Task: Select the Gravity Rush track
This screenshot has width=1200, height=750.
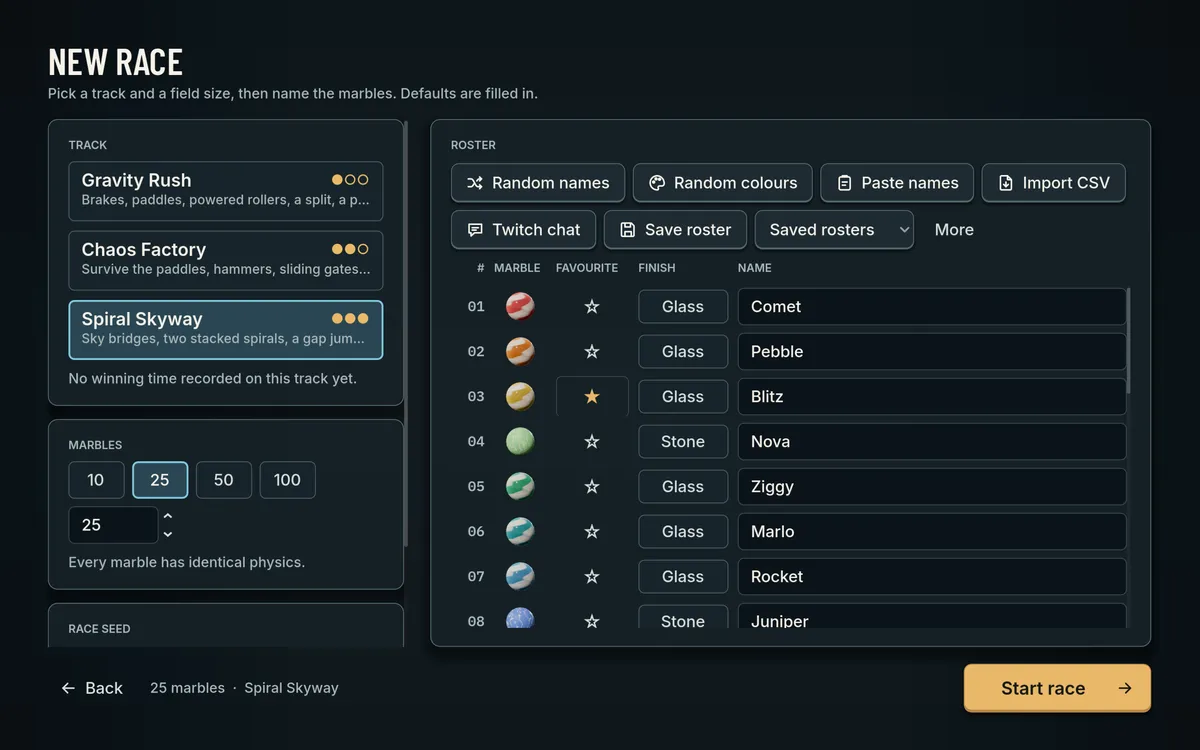Action: point(226,191)
